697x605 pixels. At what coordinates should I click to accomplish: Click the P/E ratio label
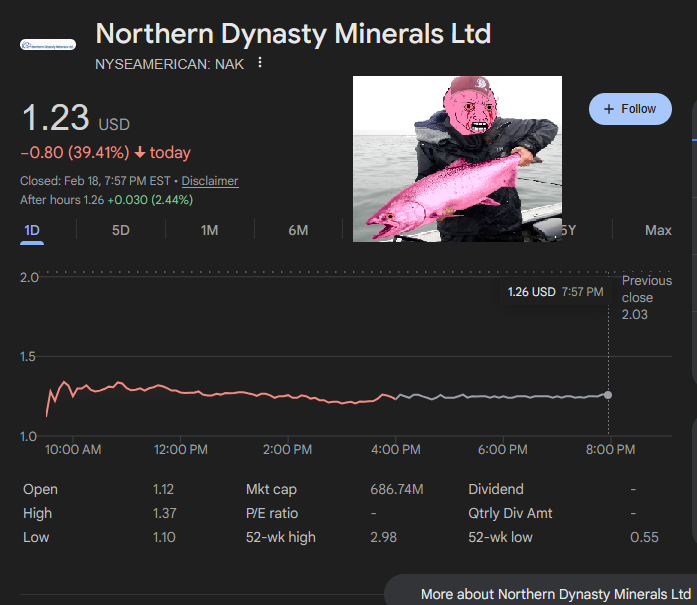[x=272, y=513]
